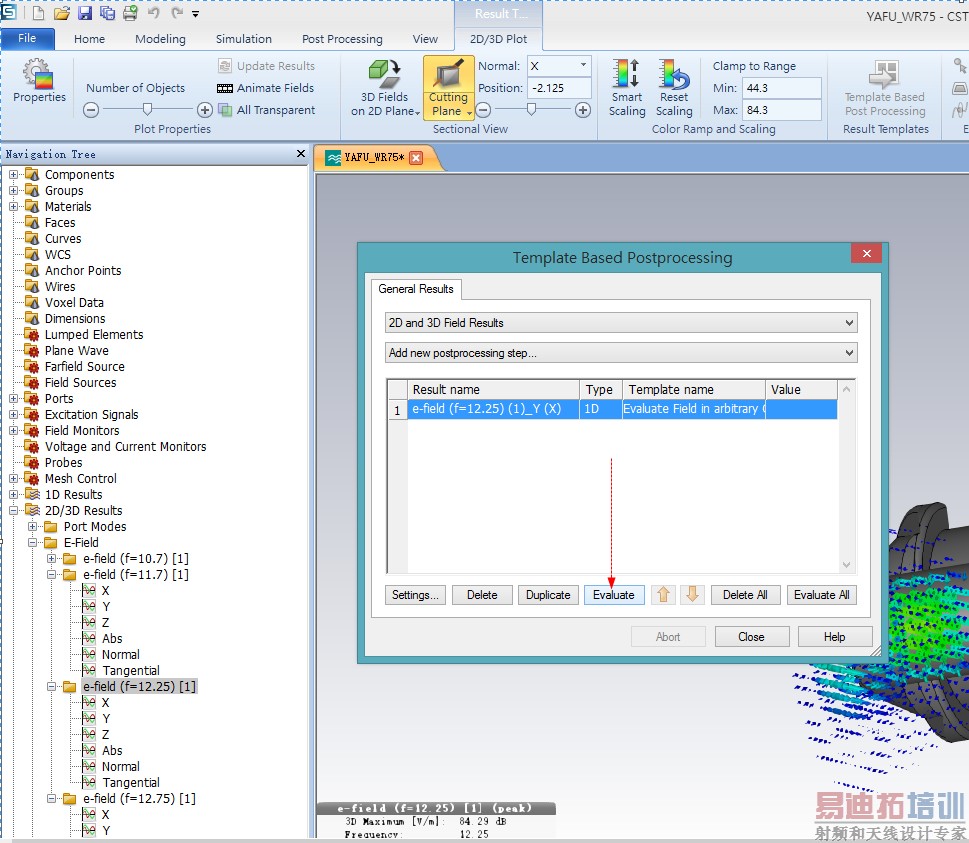
Task: Adjust the cutting plane position slider
Action: click(532, 110)
